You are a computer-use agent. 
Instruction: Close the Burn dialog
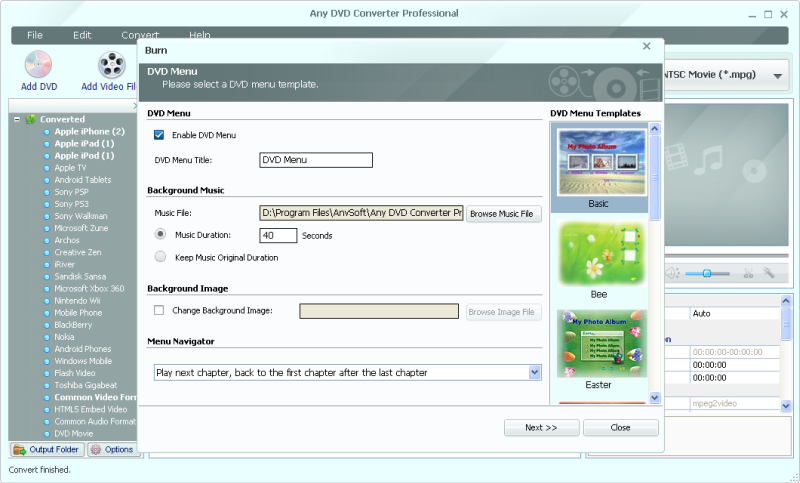(646, 46)
